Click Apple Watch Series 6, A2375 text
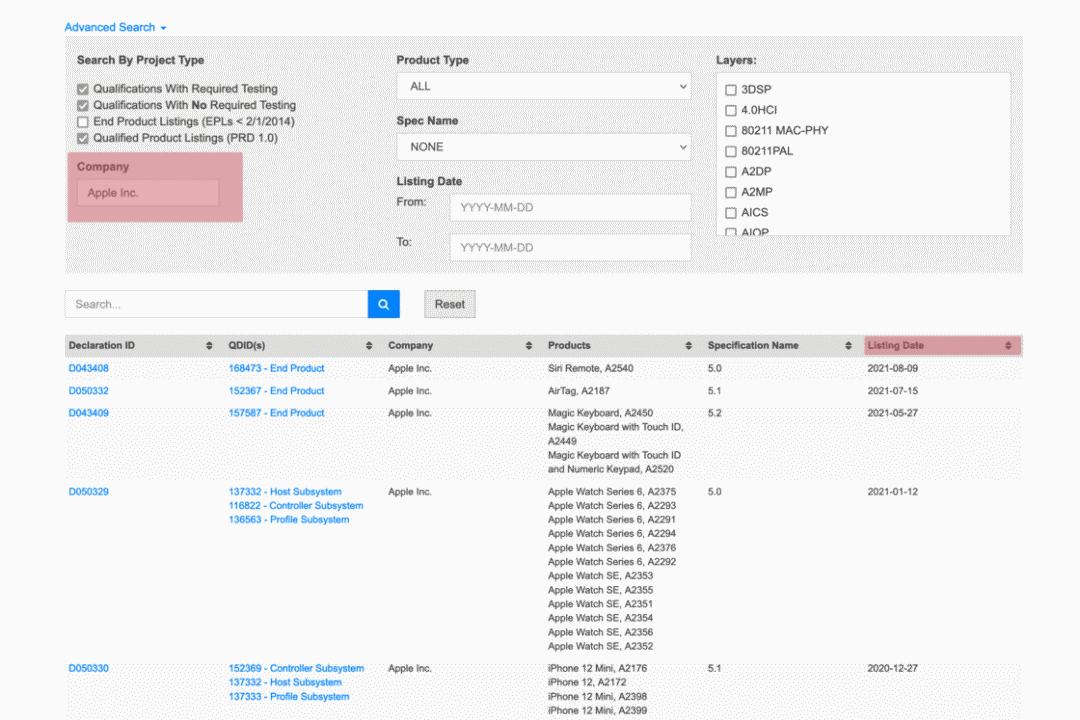 pos(612,491)
